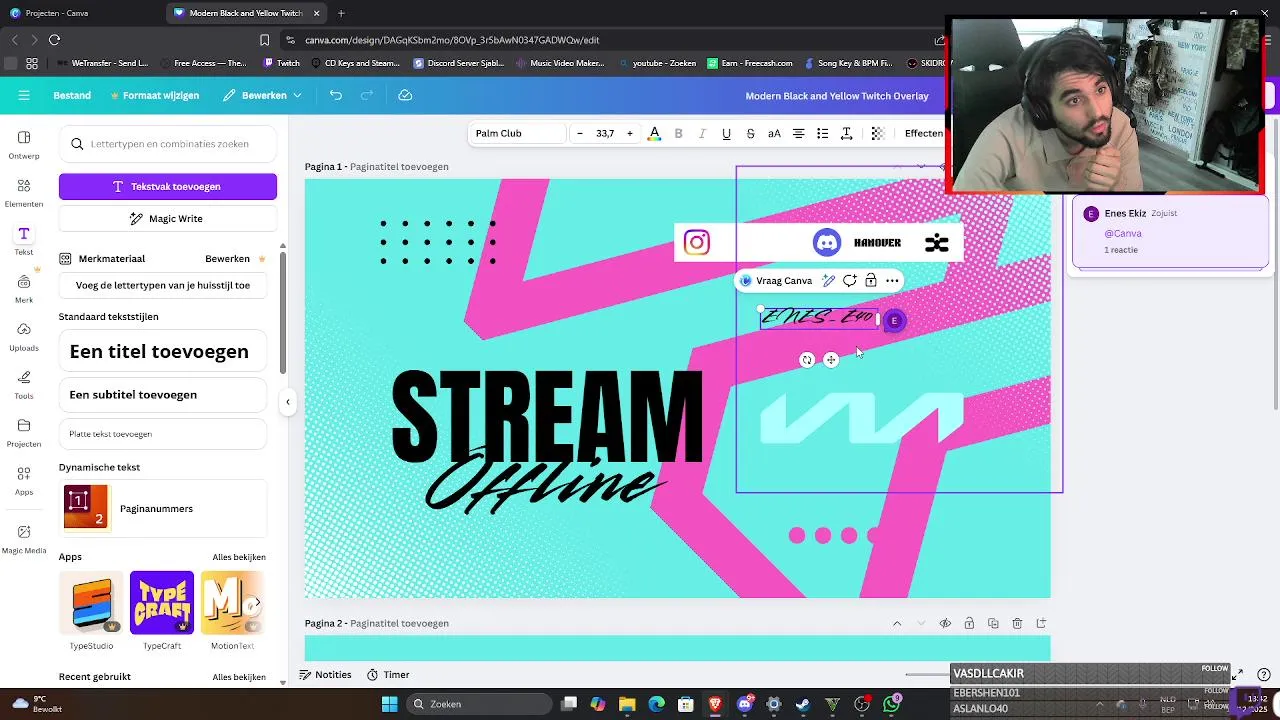Add a comment via floating toolbar icon
Viewport: 1280px width, 720px height.
[849, 281]
